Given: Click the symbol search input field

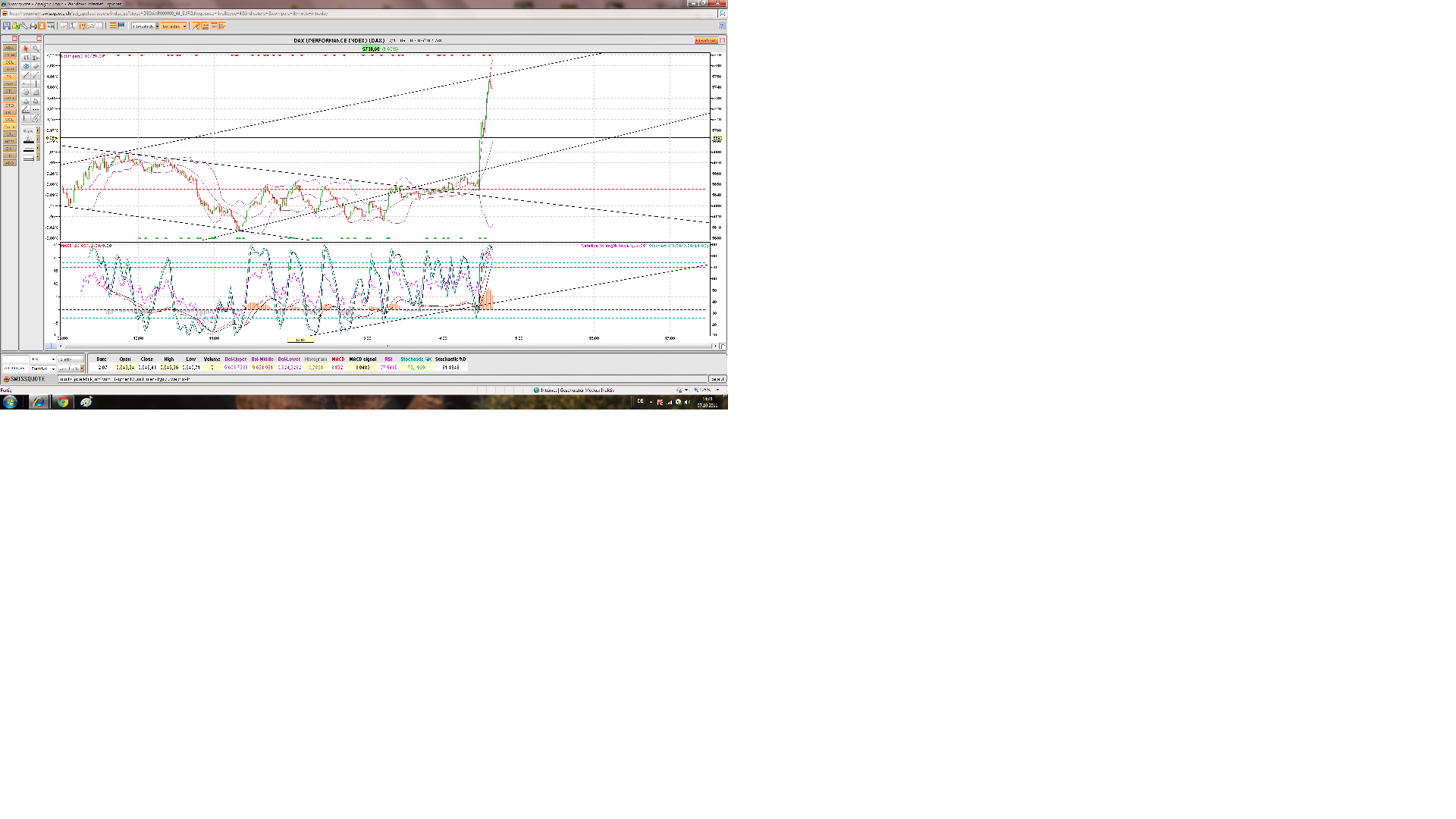Looking at the screenshot, I should coord(16,359).
